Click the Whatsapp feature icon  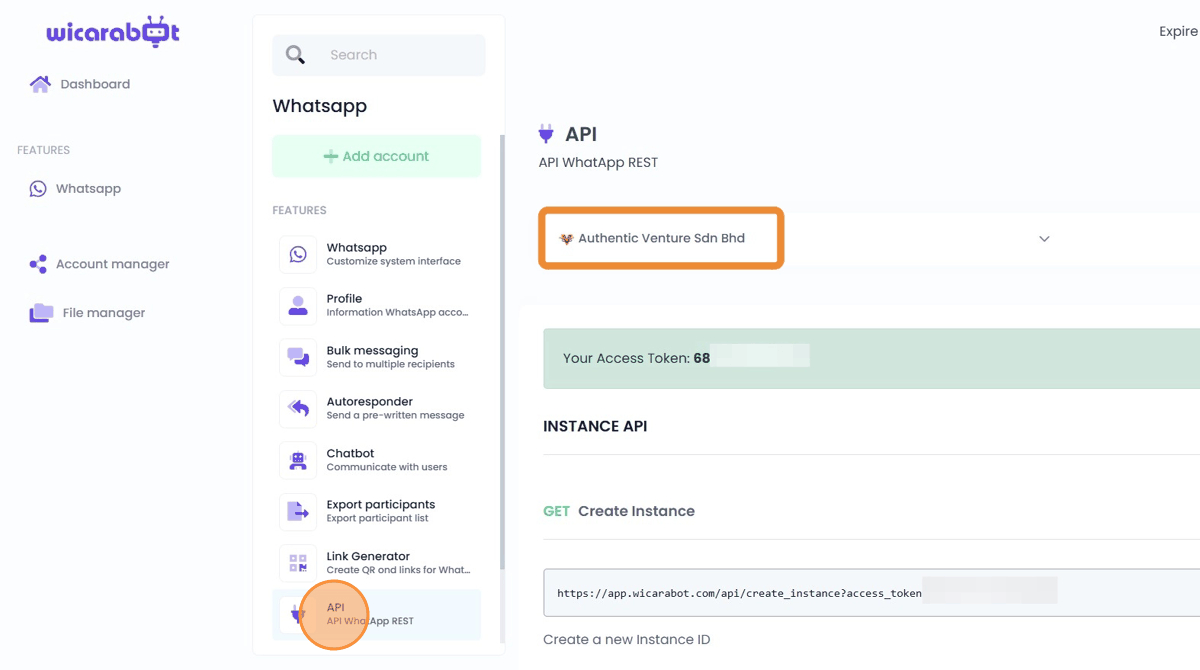(298, 254)
